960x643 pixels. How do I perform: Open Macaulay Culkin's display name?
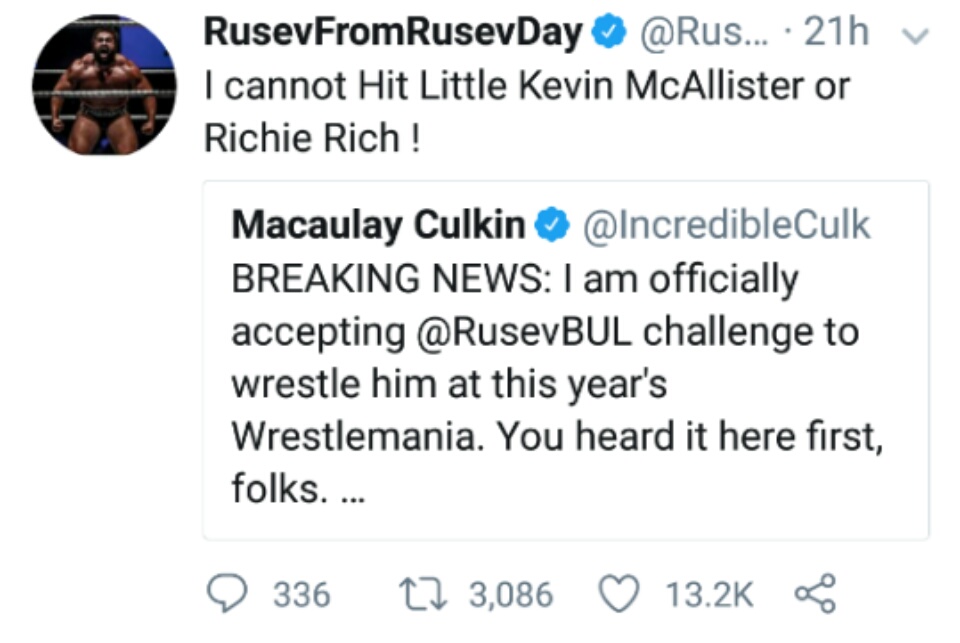pyautogui.click(x=379, y=224)
